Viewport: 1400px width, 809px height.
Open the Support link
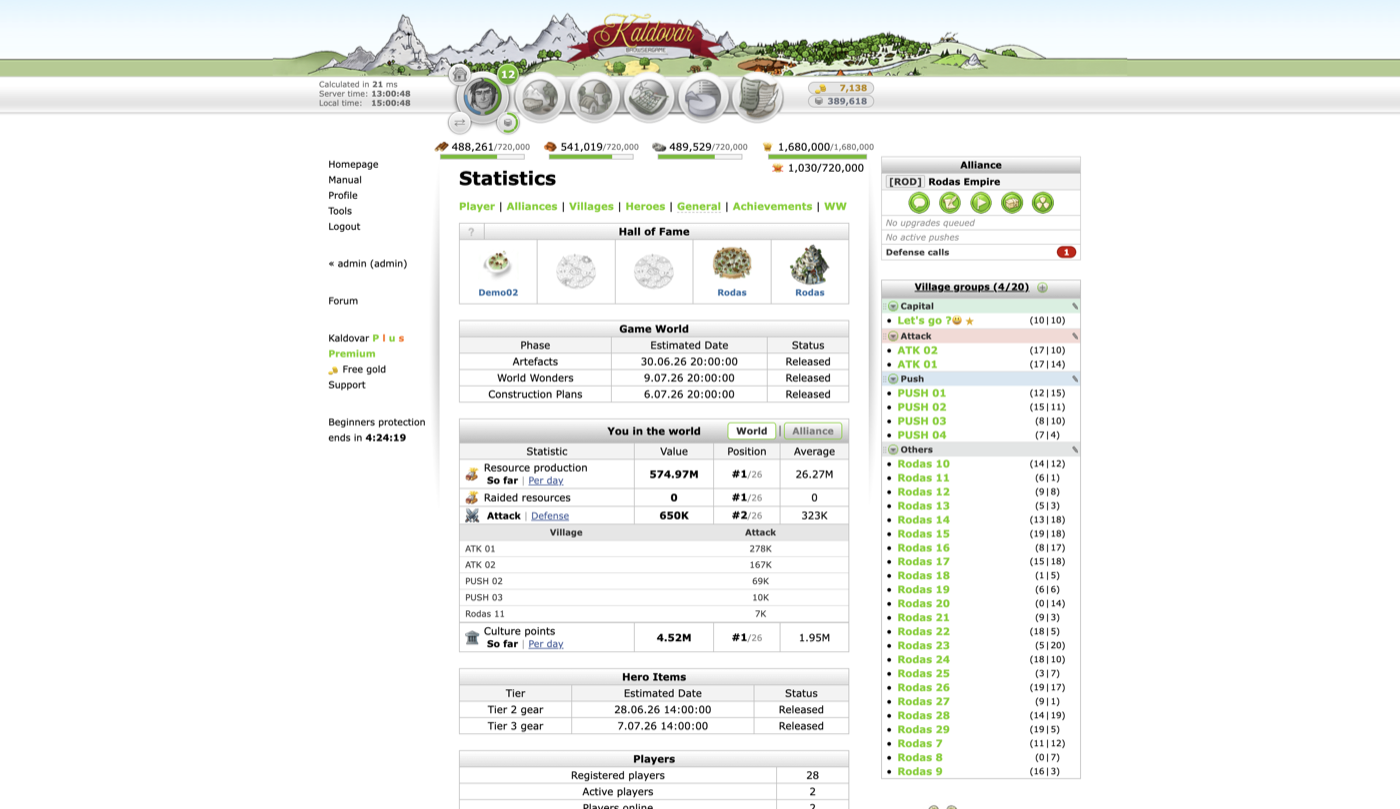pyautogui.click(x=347, y=385)
